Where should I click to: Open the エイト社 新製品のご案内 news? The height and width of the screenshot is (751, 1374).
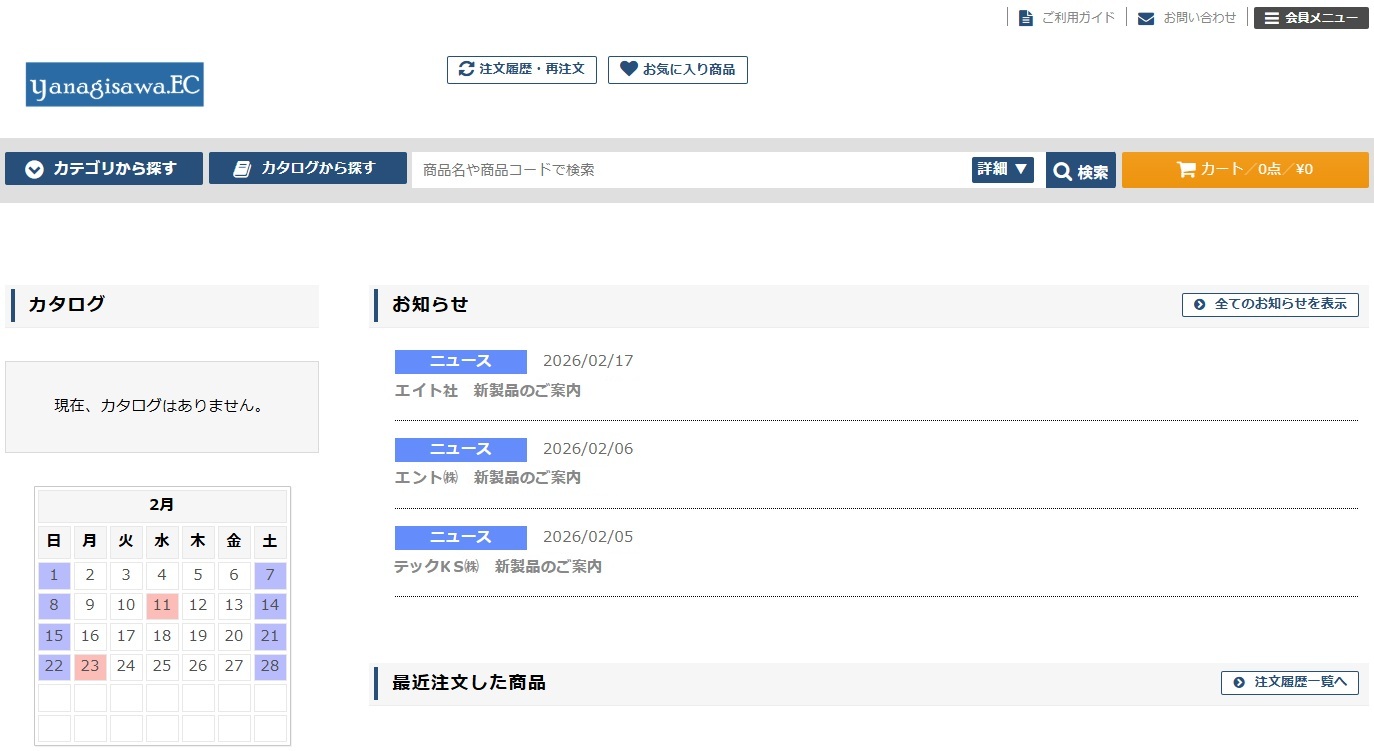(488, 391)
